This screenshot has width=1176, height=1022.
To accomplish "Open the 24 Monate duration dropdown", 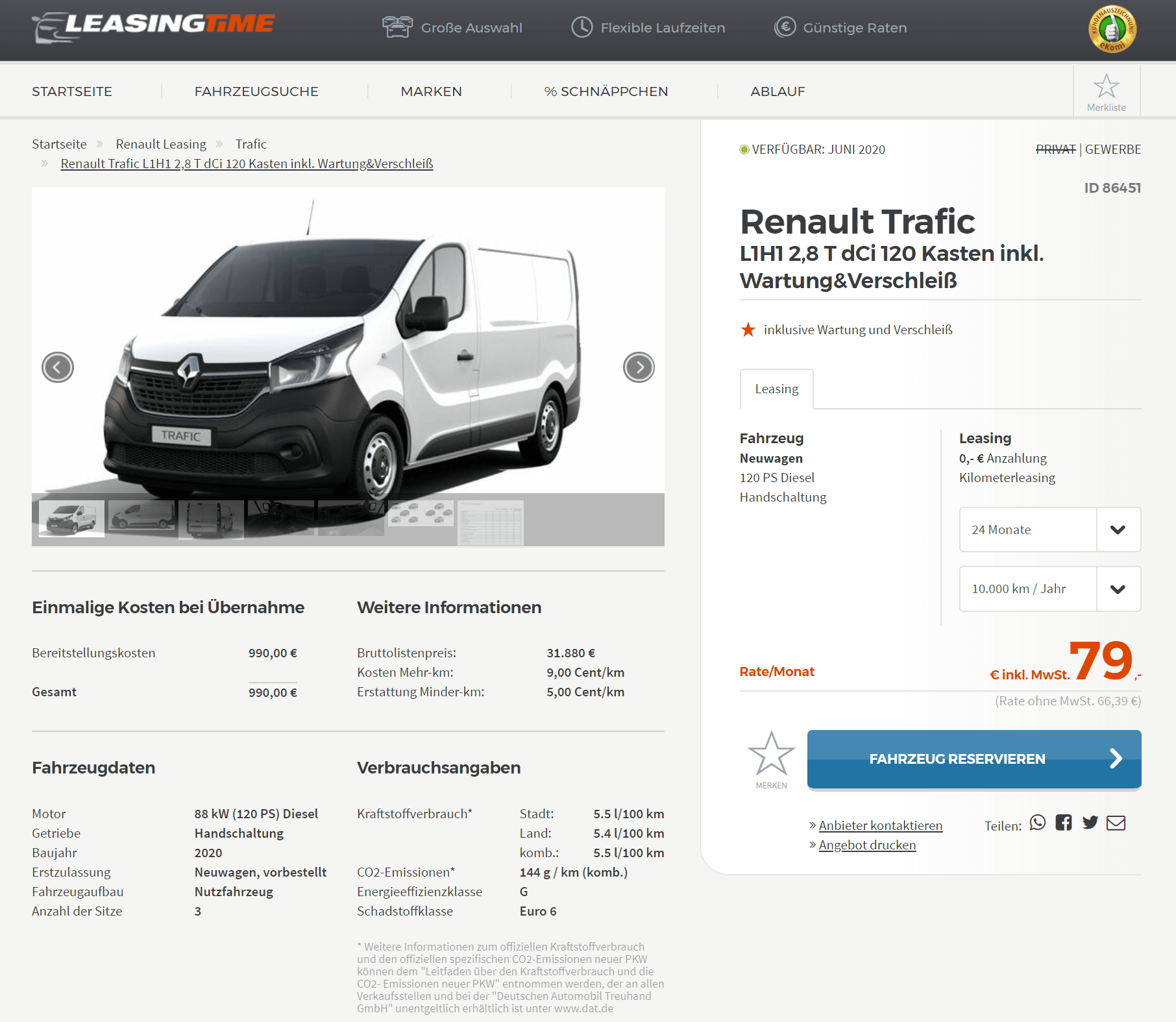I will (x=1050, y=529).
